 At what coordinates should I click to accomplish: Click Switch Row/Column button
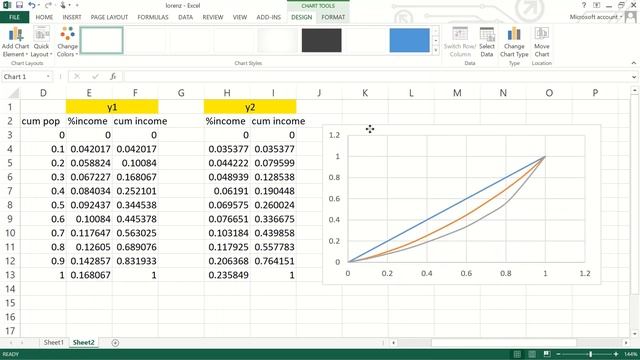pos(460,42)
